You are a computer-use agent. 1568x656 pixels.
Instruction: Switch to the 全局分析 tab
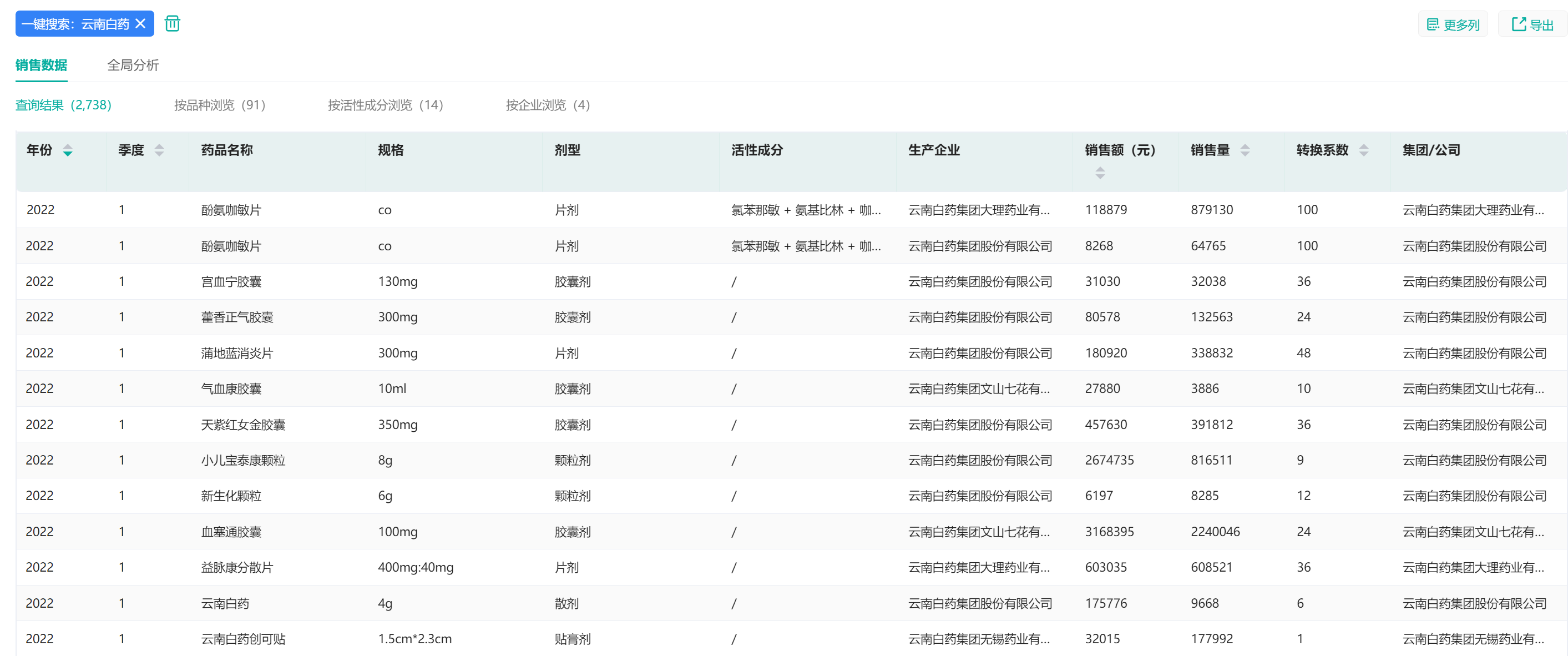point(133,65)
